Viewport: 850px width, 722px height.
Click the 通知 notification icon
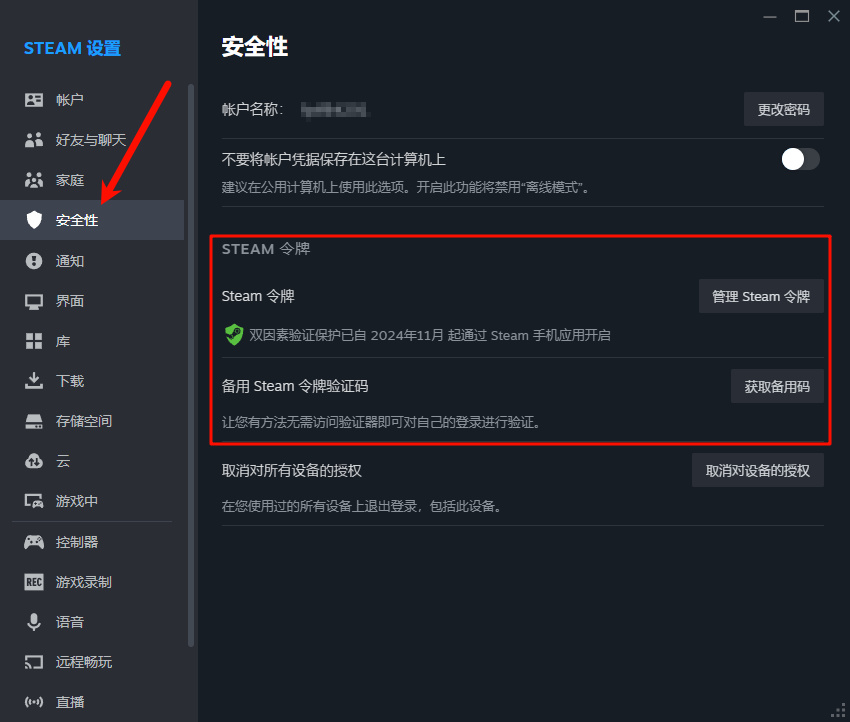(x=34, y=261)
